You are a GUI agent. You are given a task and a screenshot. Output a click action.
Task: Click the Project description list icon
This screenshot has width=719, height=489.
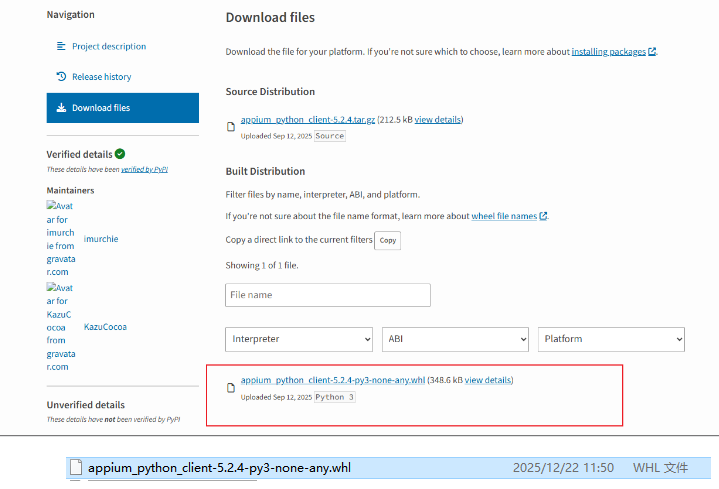point(61,46)
